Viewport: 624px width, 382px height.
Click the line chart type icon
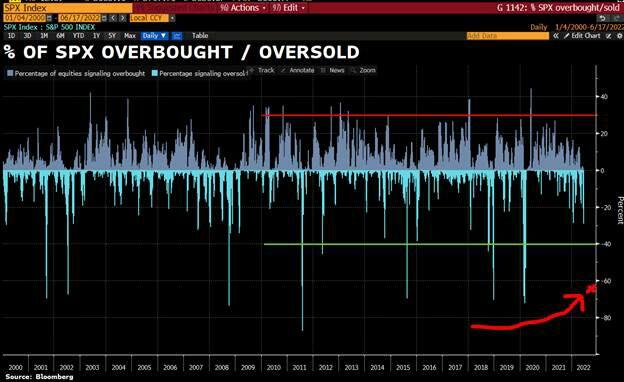click(x=177, y=36)
